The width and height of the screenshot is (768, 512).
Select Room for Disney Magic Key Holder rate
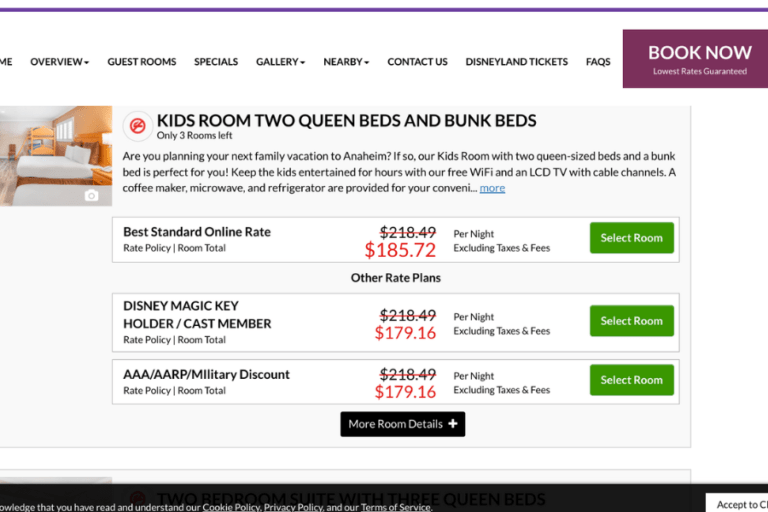coord(631,321)
